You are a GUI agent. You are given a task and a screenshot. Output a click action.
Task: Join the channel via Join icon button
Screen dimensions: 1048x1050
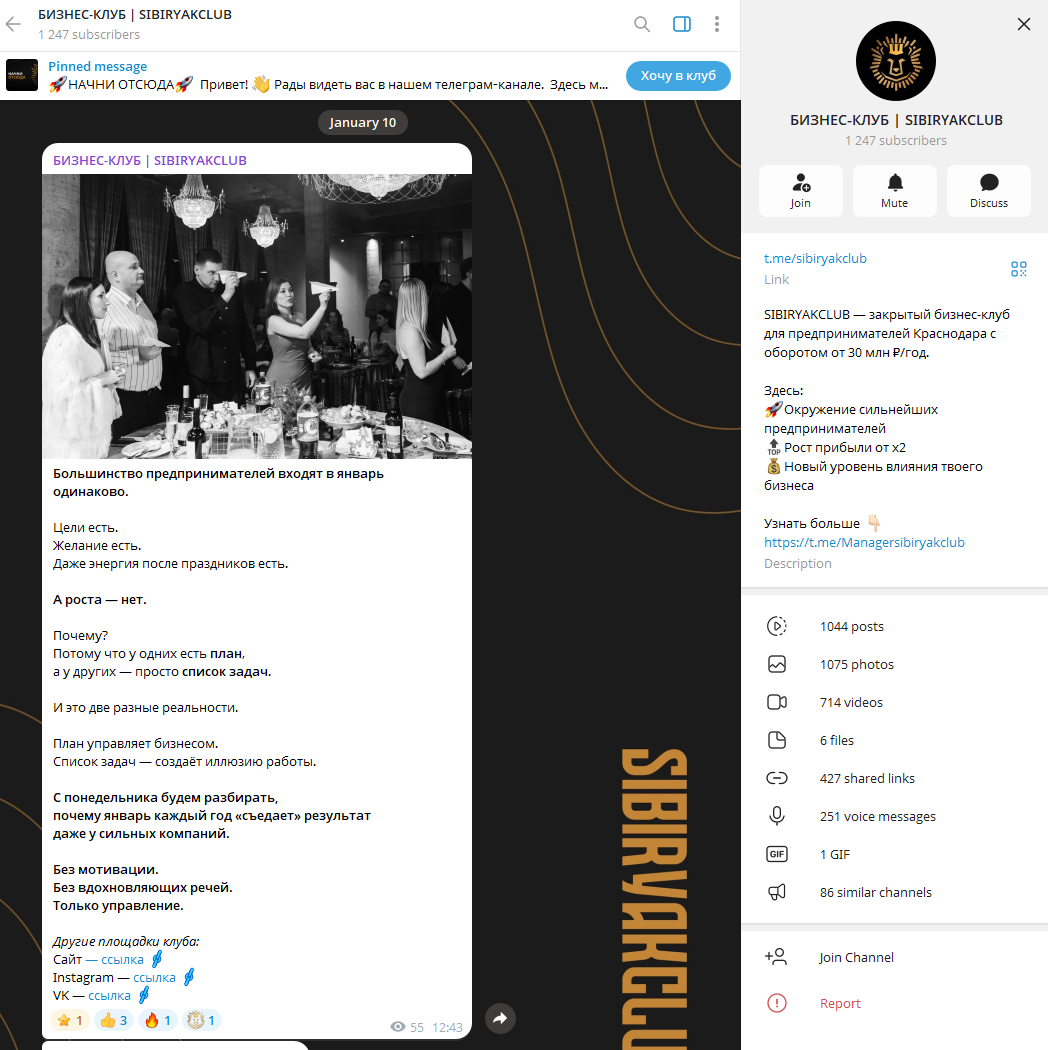pyautogui.click(x=800, y=191)
